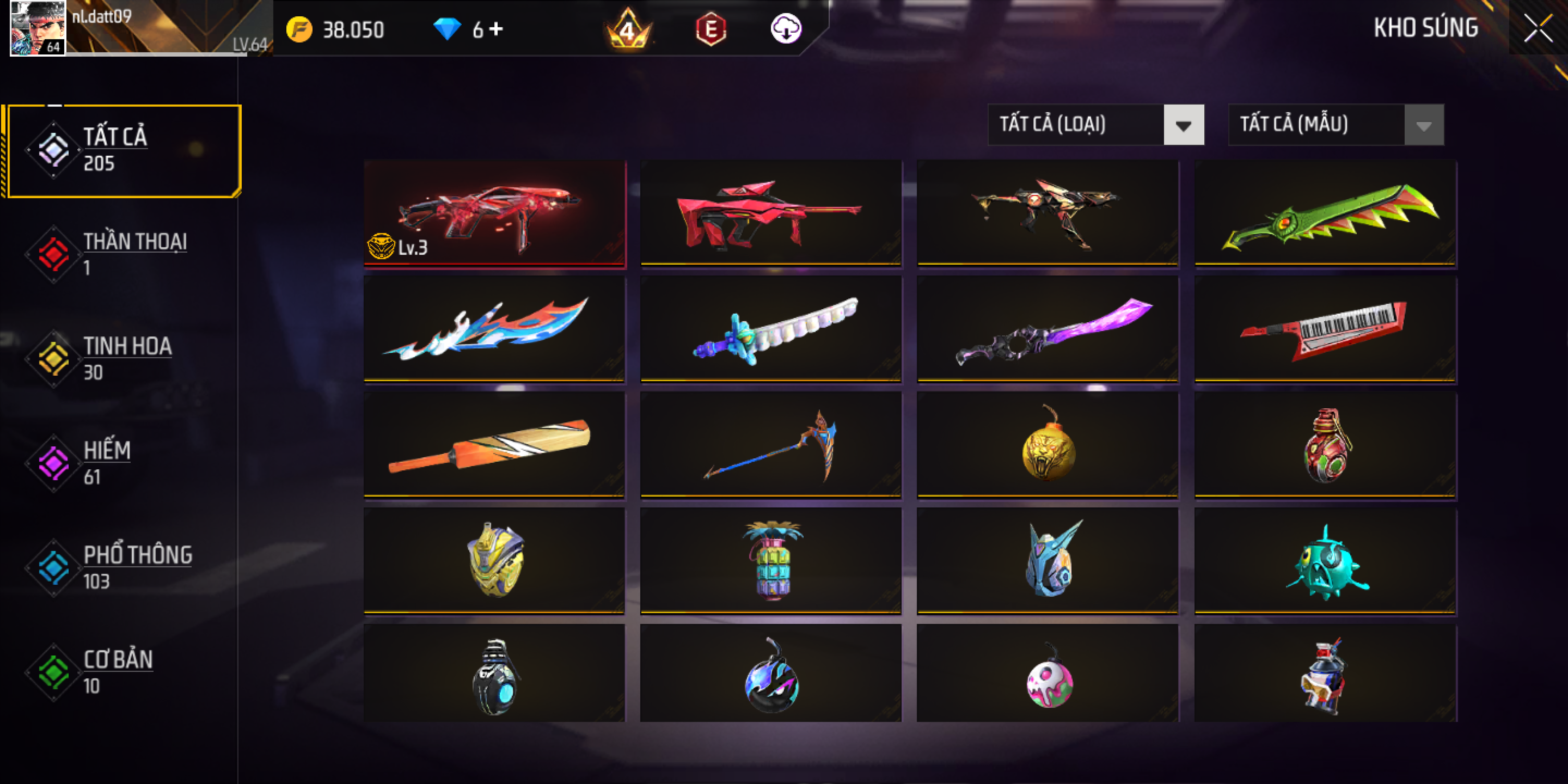Image resolution: width=1568 pixels, height=784 pixels.
Task: Pick the golden tiger face grenade skin
Action: tap(1048, 445)
